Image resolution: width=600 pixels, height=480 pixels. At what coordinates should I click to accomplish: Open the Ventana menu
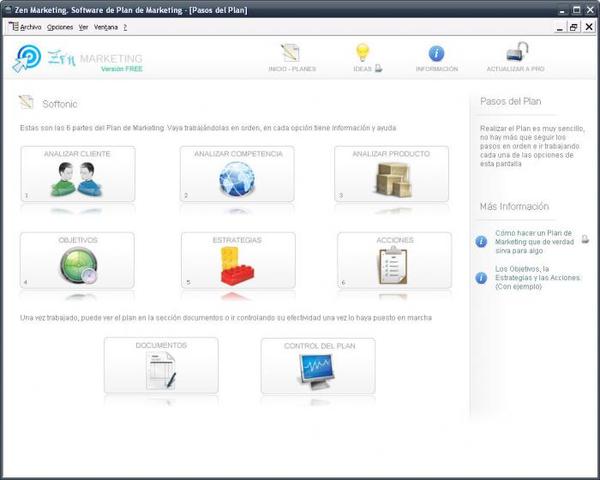click(106, 27)
